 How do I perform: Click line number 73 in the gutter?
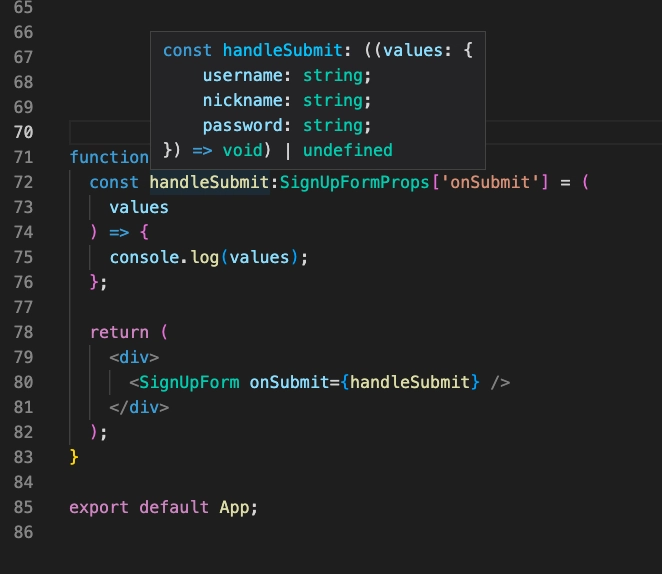[23, 207]
